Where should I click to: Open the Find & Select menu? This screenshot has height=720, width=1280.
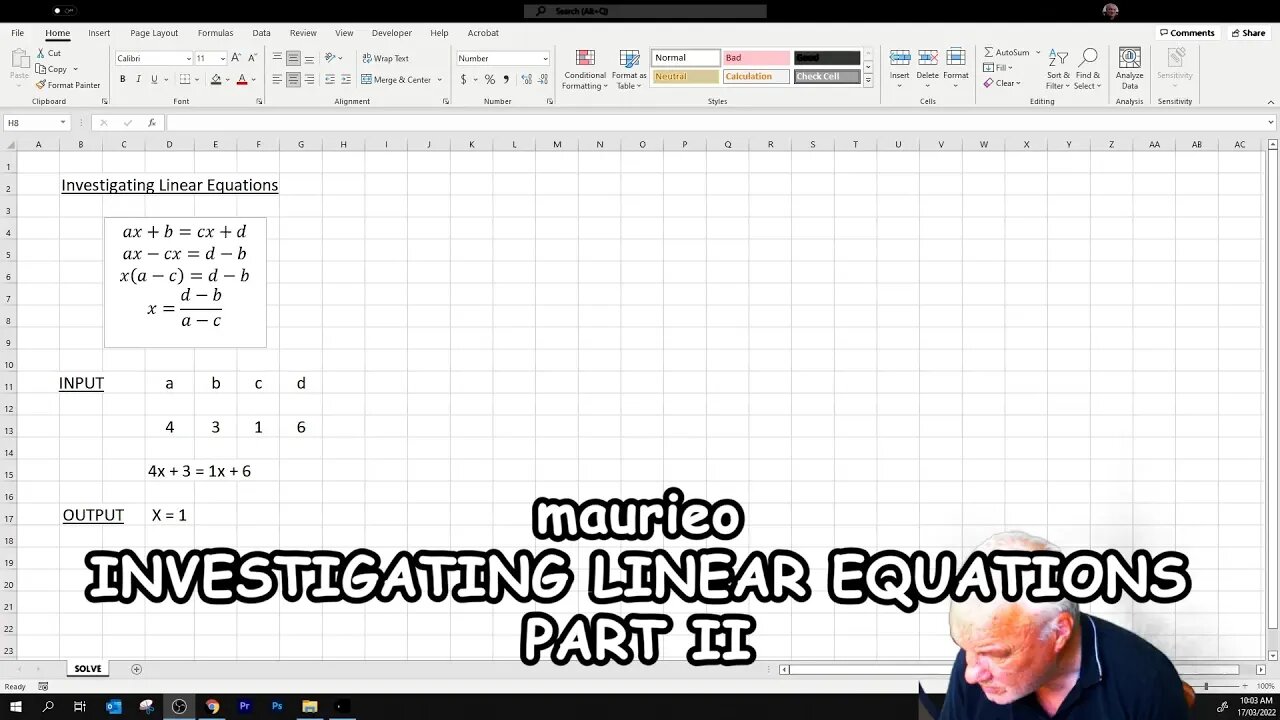click(1087, 68)
